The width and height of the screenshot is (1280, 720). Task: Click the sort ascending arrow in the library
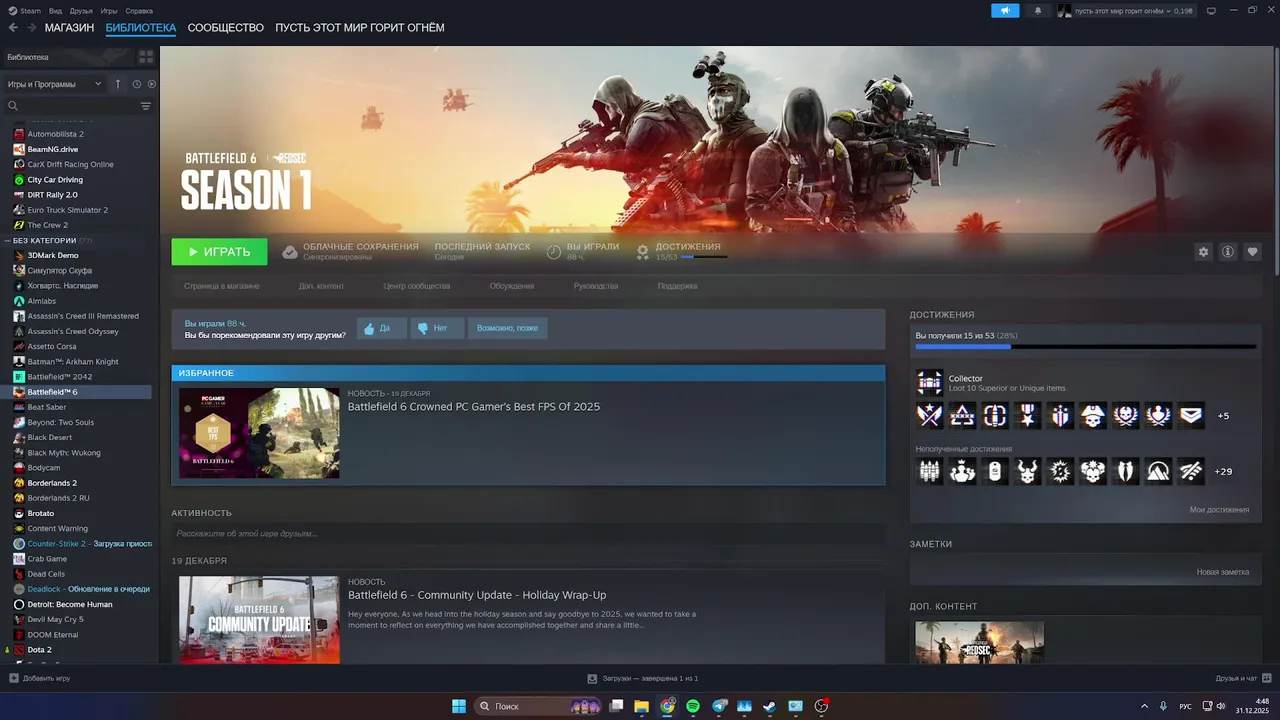[x=118, y=84]
